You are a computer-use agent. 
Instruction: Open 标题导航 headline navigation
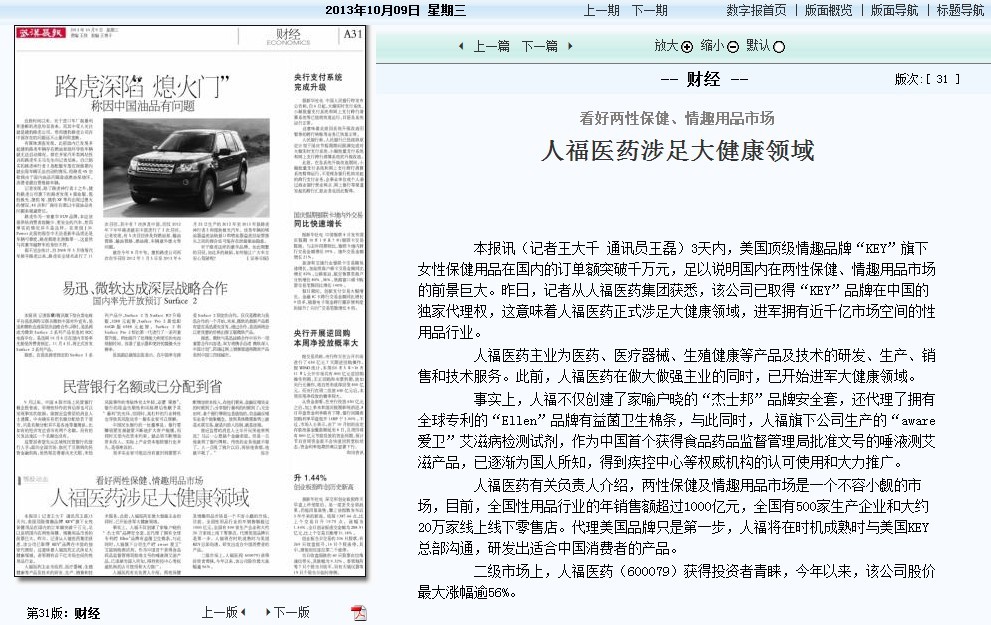(x=960, y=10)
